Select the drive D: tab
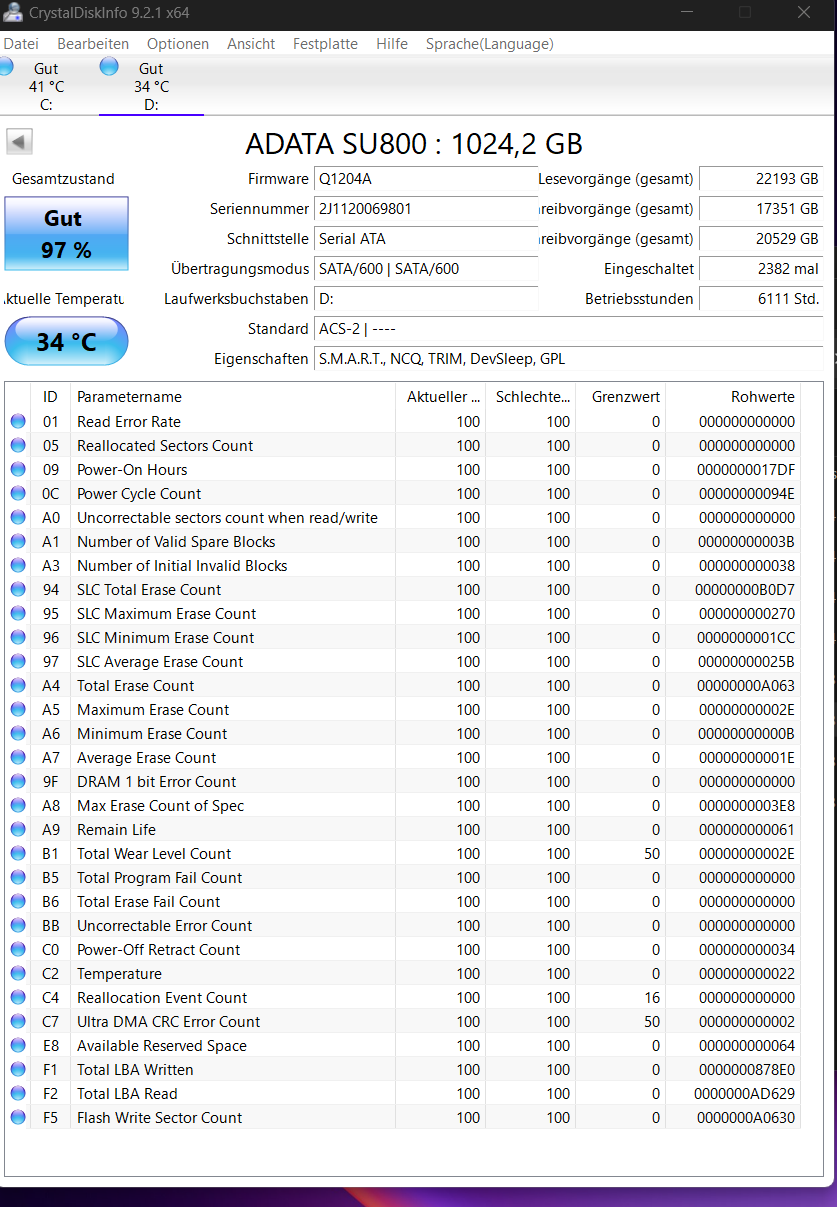Viewport: 837px width, 1207px height. 151,86
